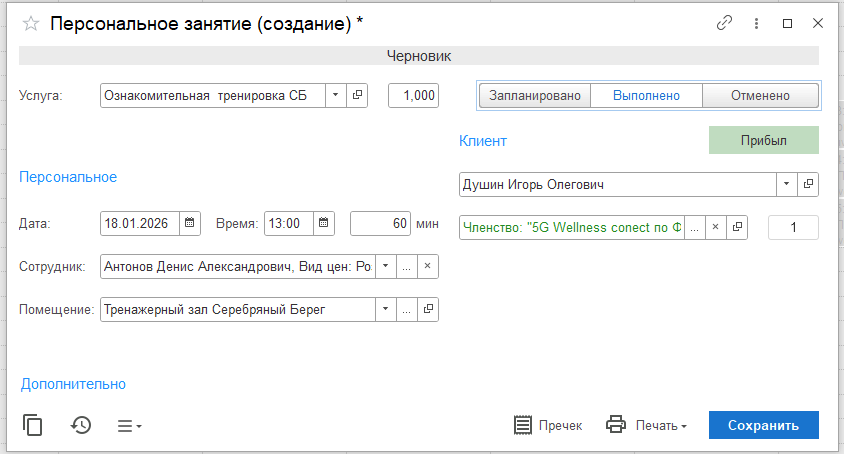Edit the quantity field 1,000
Screen dimensions: 844x454
[413, 95]
